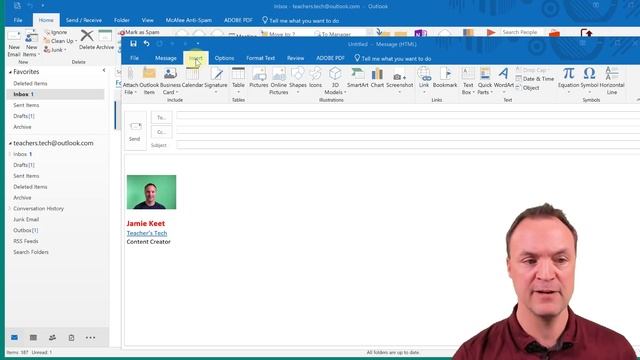Click in the Subject field
Viewport: 640px width, 360px height.
click(x=408, y=145)
